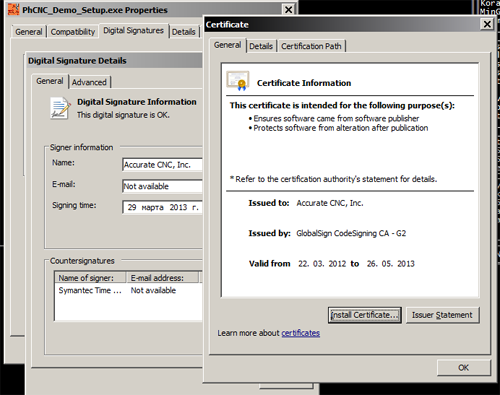The width and height of the screenshot is (500, 395).
Task: Follow the certificates help link
Action: click(300, 333)
